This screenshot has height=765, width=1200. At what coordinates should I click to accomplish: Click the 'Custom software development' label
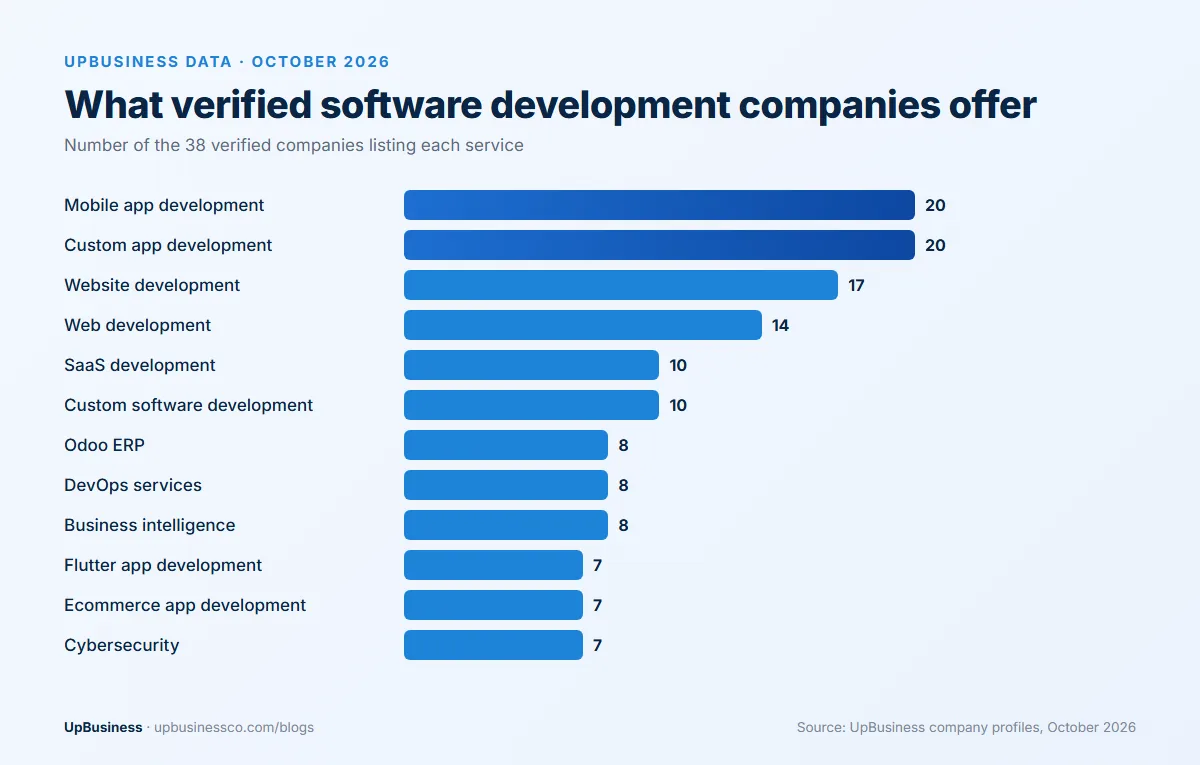pyautogui.click(x=189, y=405)
